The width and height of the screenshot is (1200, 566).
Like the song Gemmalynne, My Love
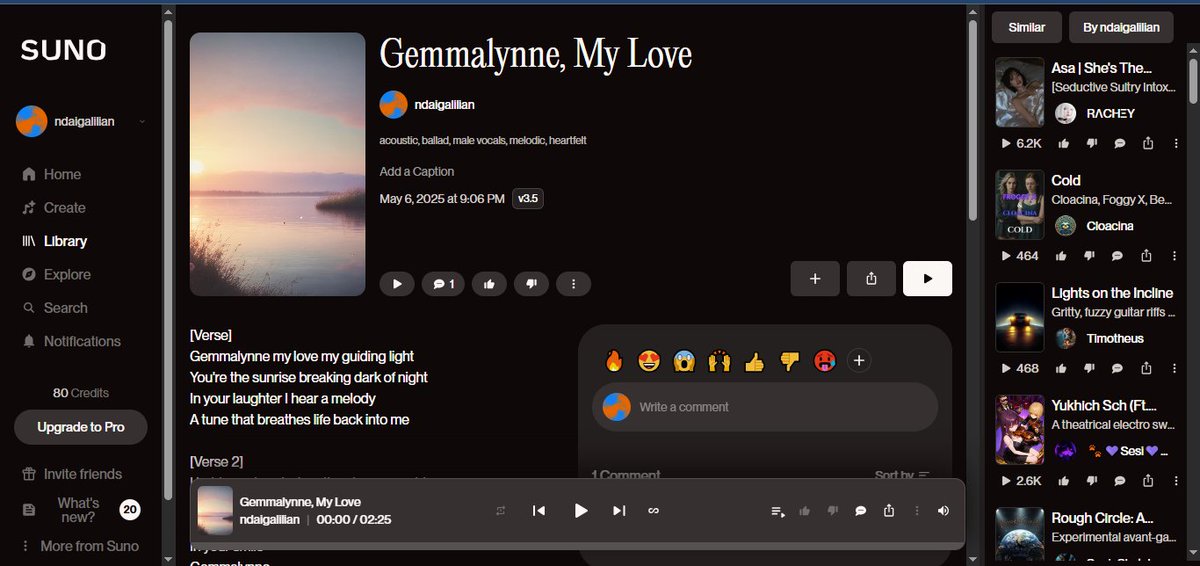click(489, 284)
